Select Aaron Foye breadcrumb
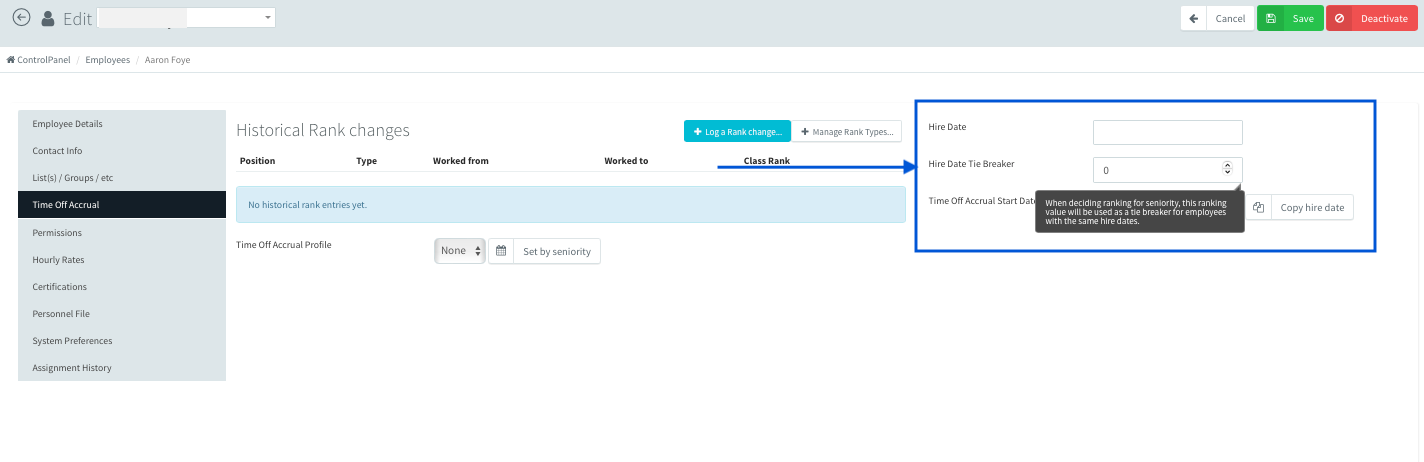The width and height of the screenshot is (1424, 462). [167, 60]
